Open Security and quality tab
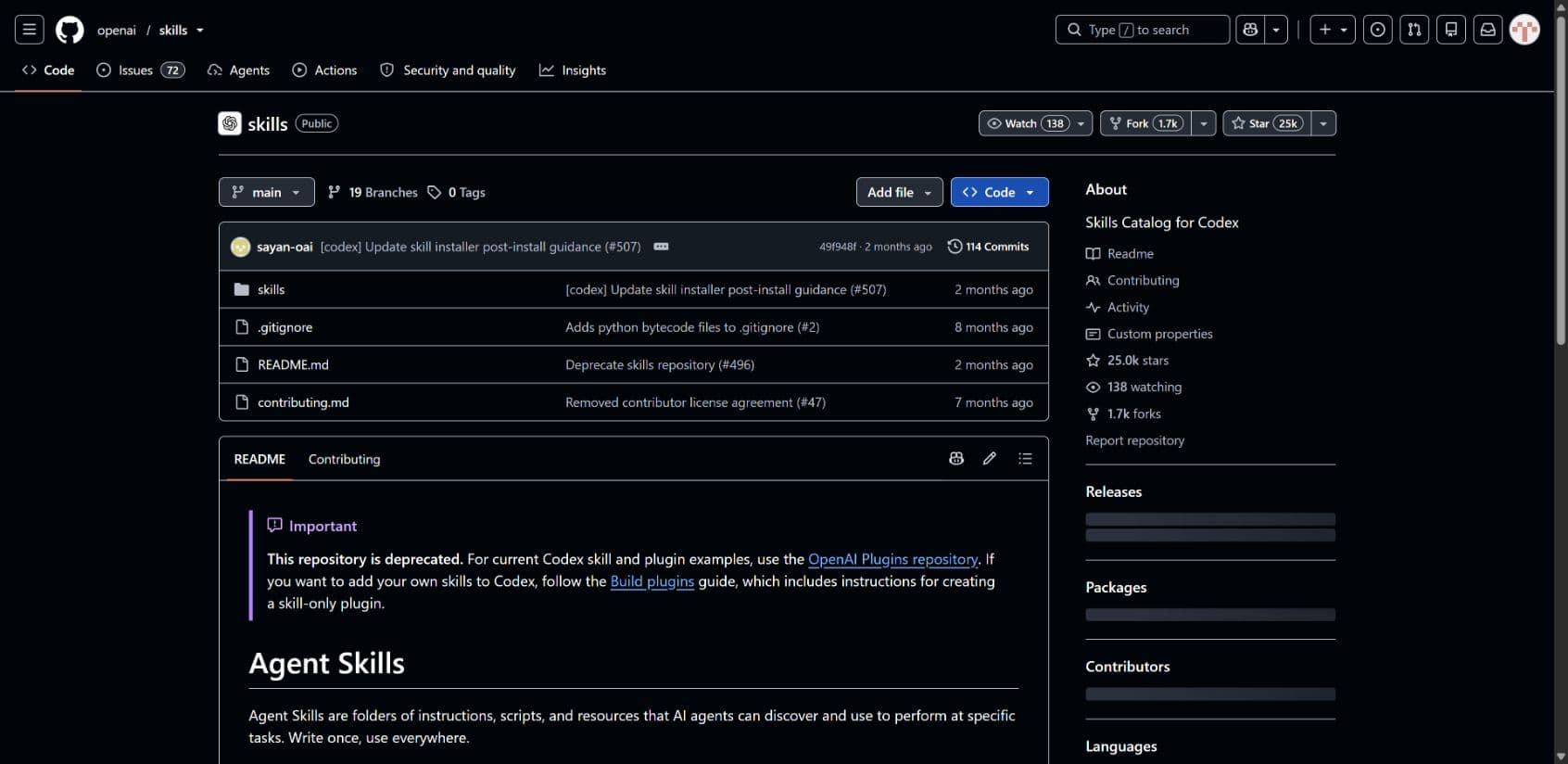 [x=448, y=70]
